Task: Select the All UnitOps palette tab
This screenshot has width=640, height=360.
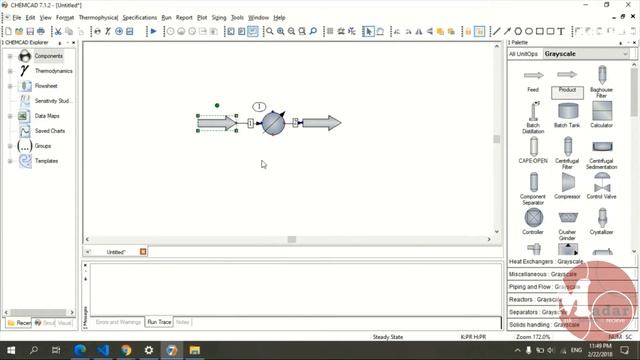Action: click(x=524, y=54)
